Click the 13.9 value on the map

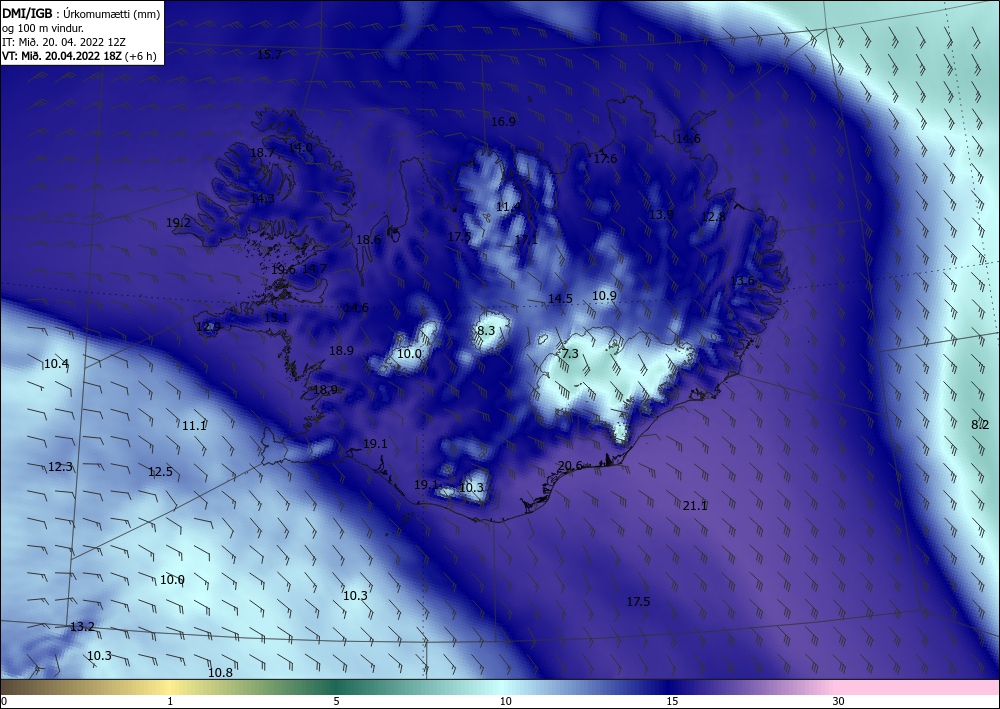[x=661, y=215]
